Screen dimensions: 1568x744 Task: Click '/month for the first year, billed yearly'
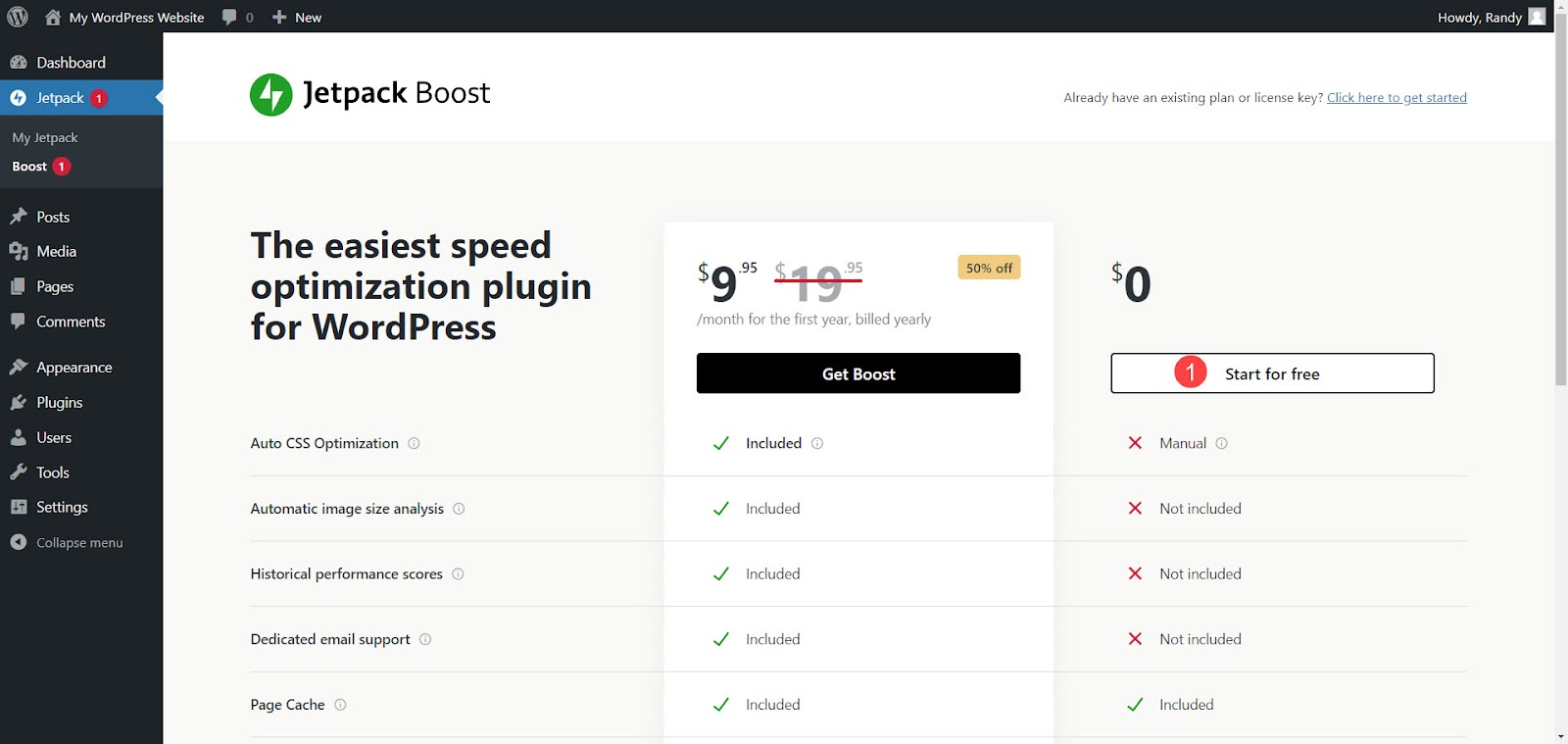pyautogui.click(x=814, y=320)
